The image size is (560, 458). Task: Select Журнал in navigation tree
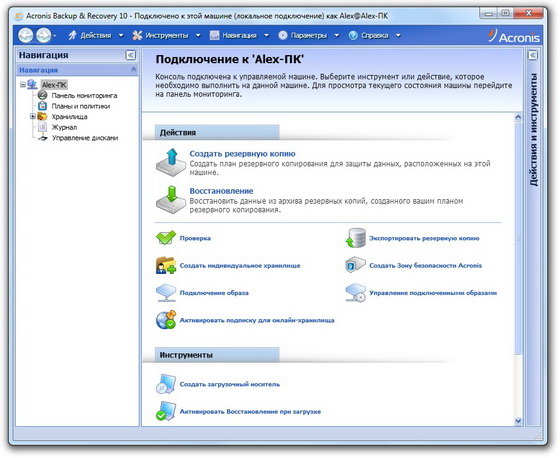(x=64, y=127)
